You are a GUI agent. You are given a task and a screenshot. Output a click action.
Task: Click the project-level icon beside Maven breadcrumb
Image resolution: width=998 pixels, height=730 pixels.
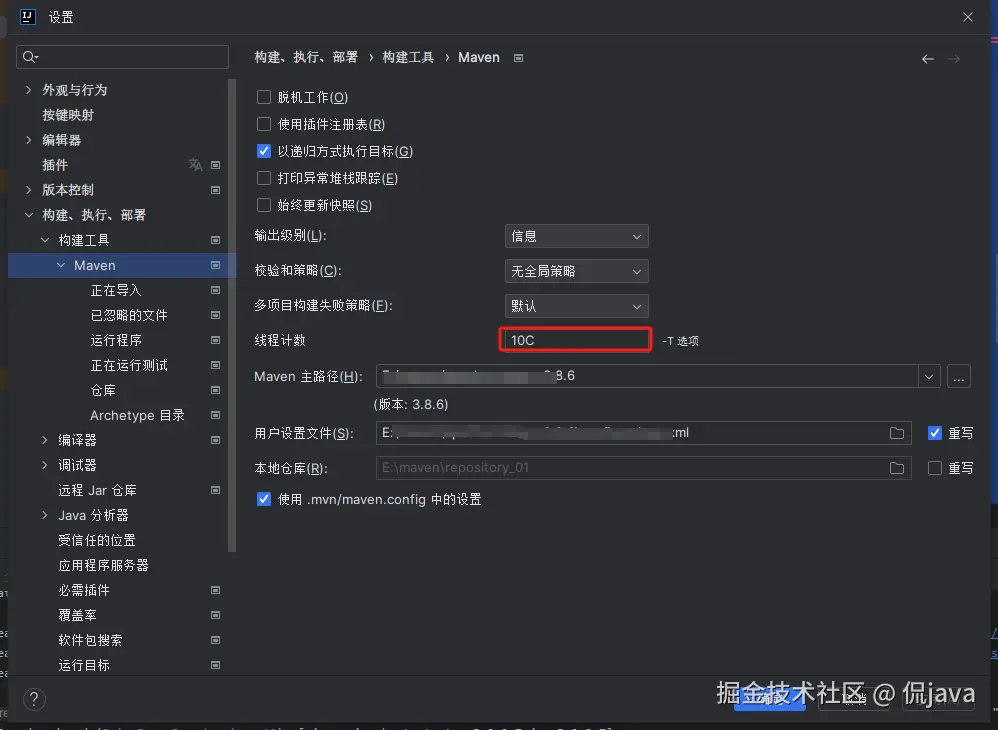point(518,58)
